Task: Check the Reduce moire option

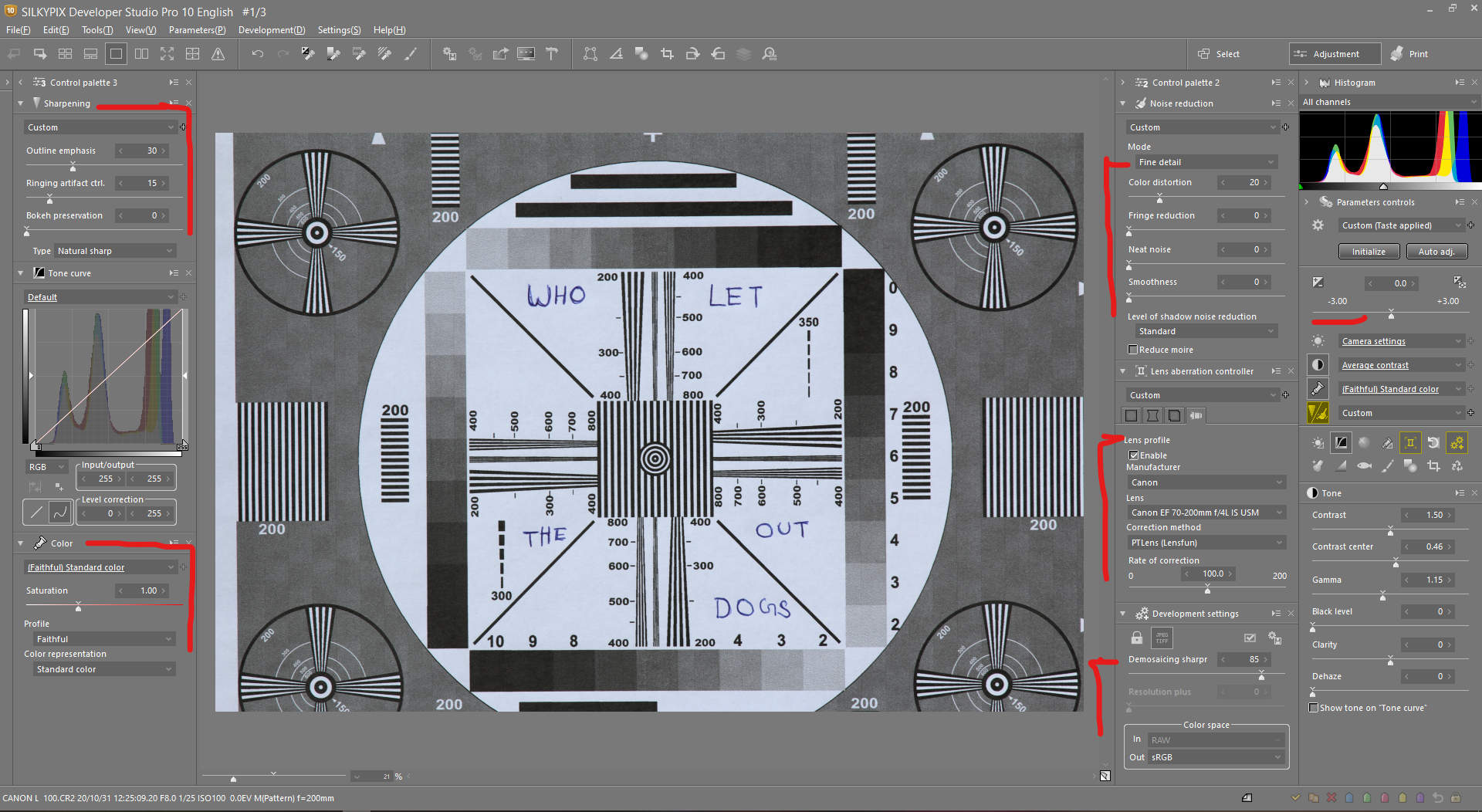Action: click(1133, 350)
